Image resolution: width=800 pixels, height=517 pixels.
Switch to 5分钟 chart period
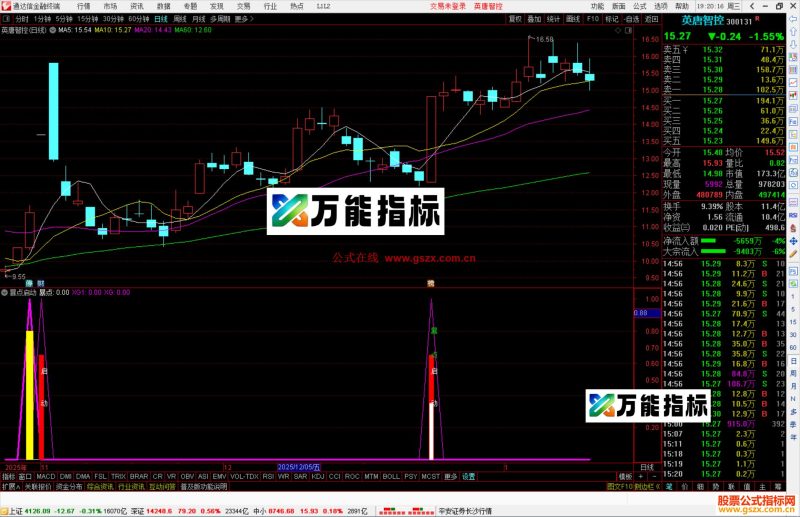point(64,19)
